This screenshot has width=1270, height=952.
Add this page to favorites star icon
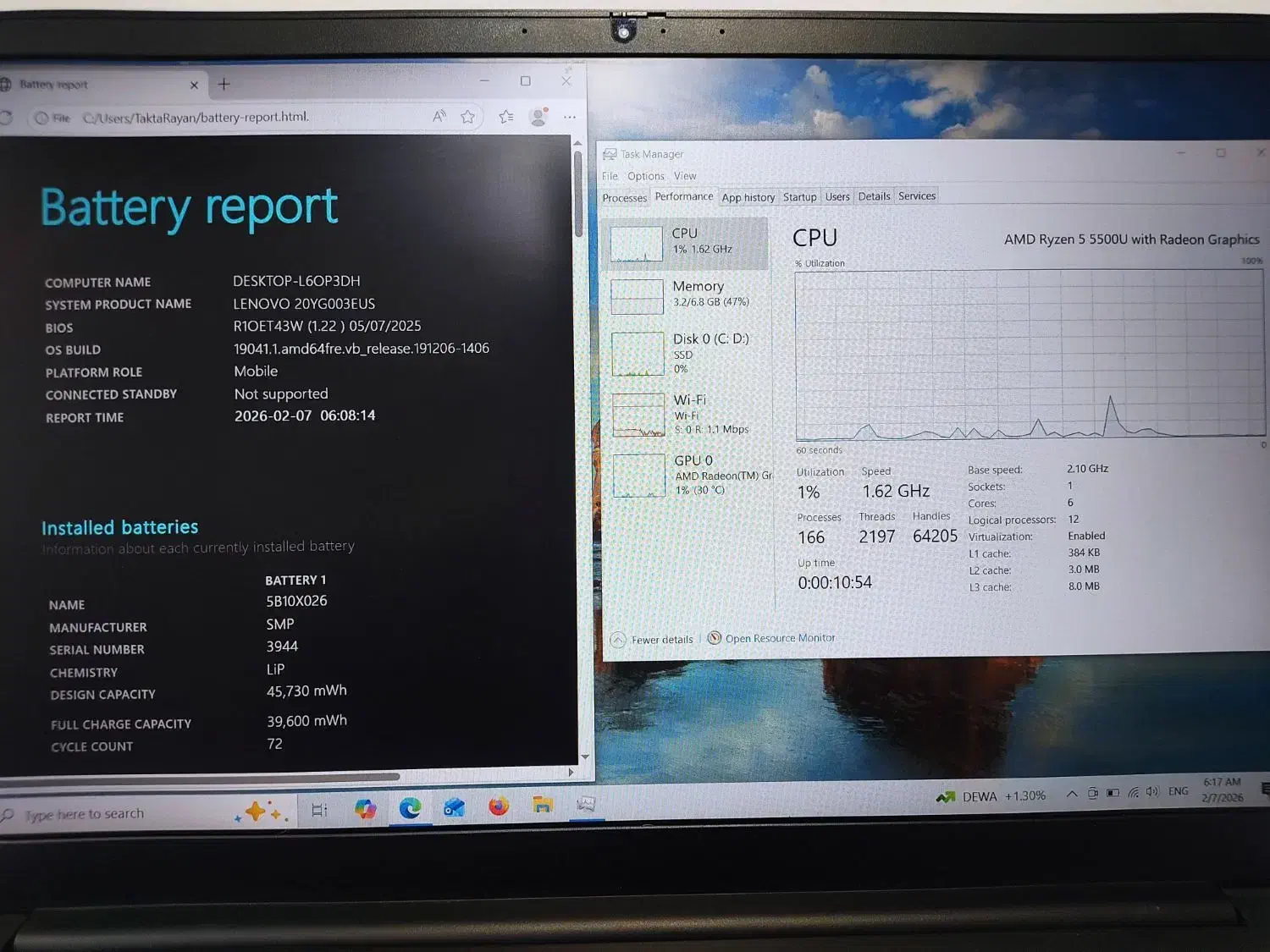pos(467,117)
